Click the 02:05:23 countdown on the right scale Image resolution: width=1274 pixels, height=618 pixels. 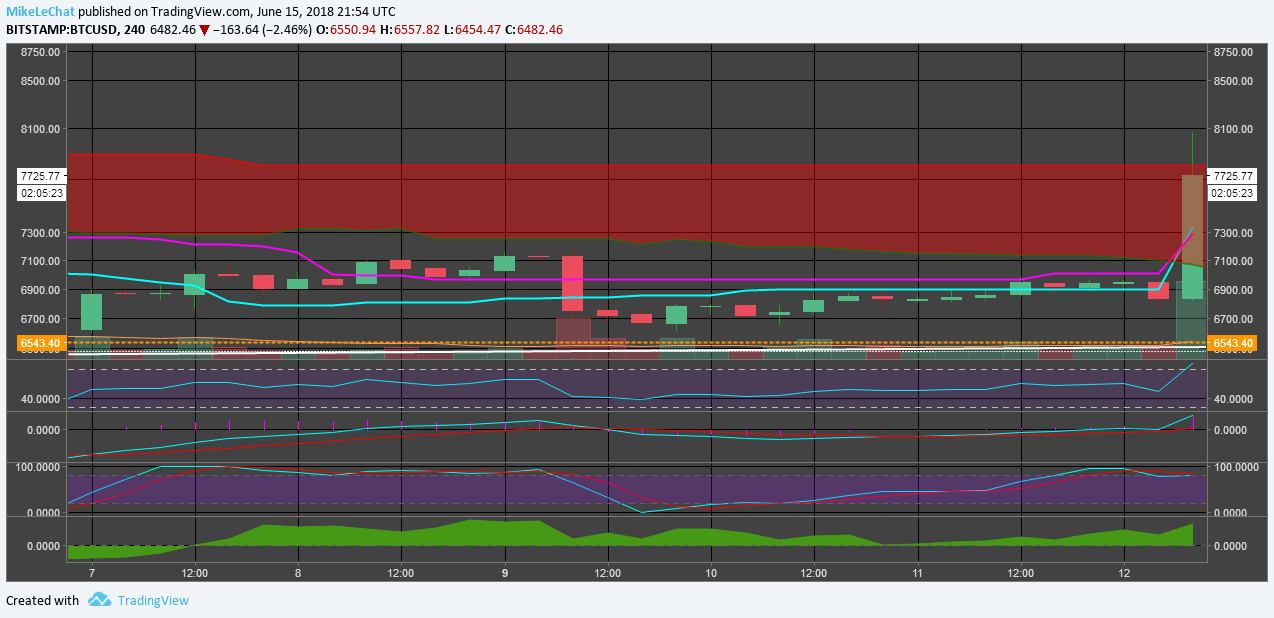[1231, 193]
